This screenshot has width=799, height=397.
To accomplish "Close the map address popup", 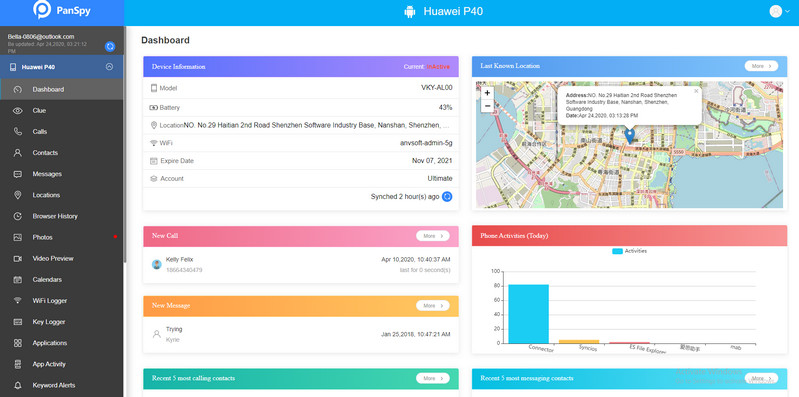I will (696, 91).
